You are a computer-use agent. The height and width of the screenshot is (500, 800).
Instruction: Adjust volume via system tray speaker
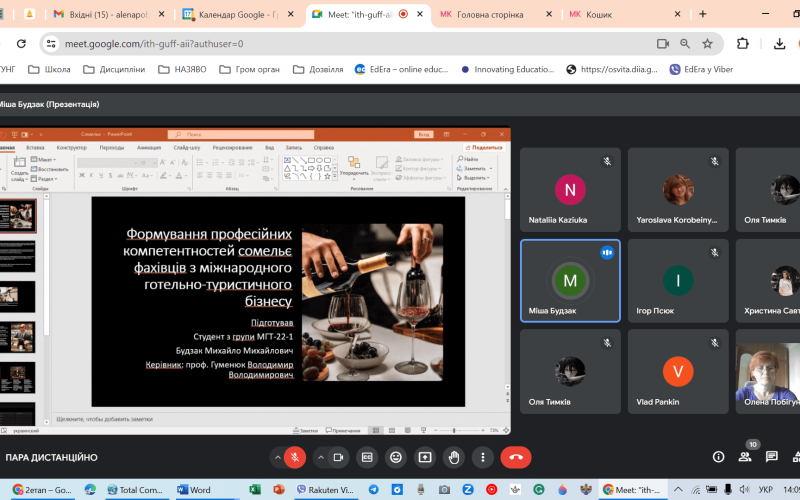point(744,489)
